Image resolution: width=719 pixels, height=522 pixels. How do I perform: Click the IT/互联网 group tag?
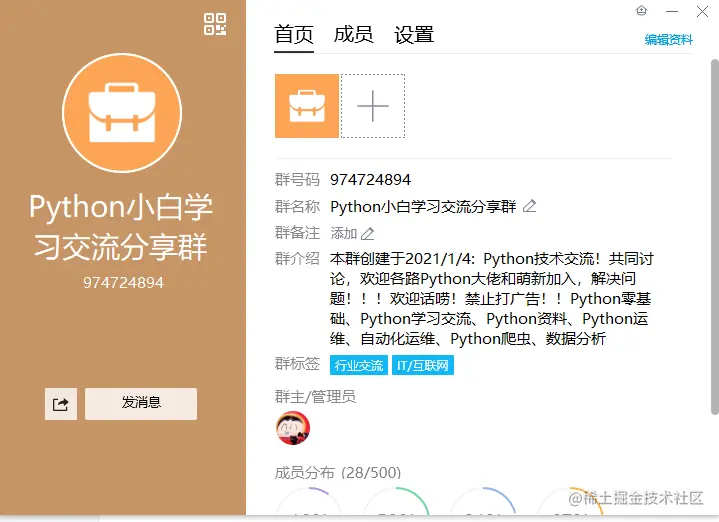point(423,365)
